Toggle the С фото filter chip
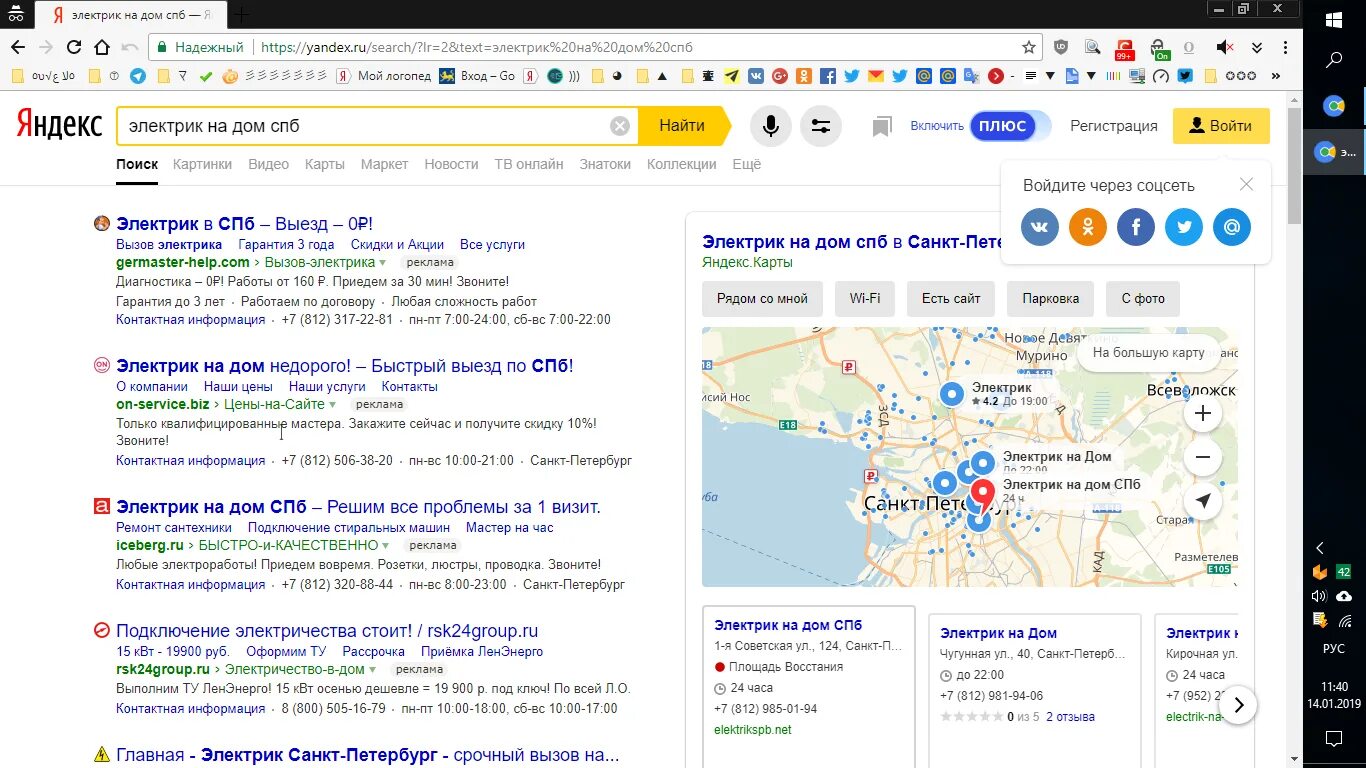Viewport: 1366px width, 768px height. coord(1143,298)
